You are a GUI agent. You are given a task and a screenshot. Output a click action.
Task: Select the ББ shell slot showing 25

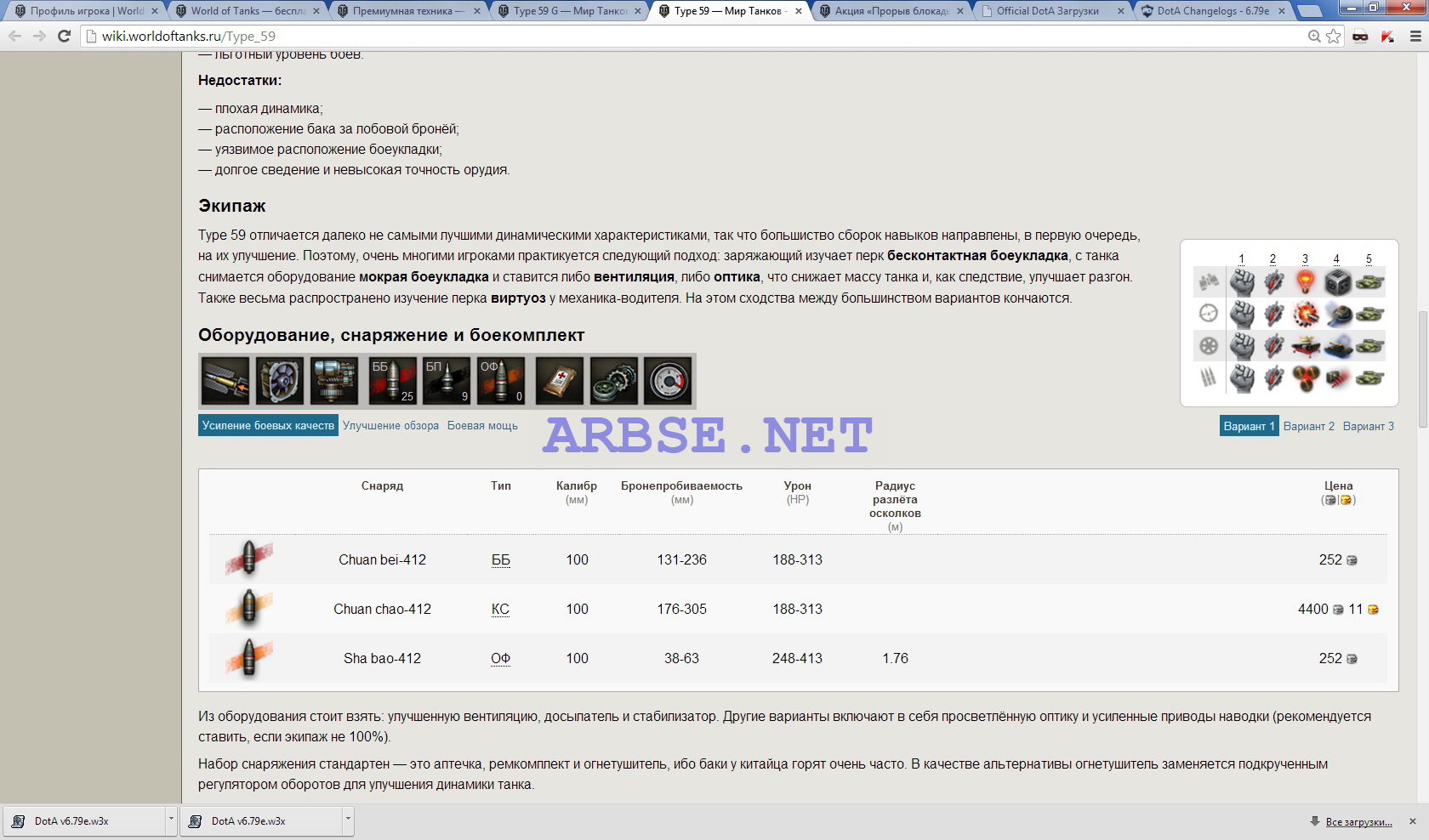coord(392,381)
